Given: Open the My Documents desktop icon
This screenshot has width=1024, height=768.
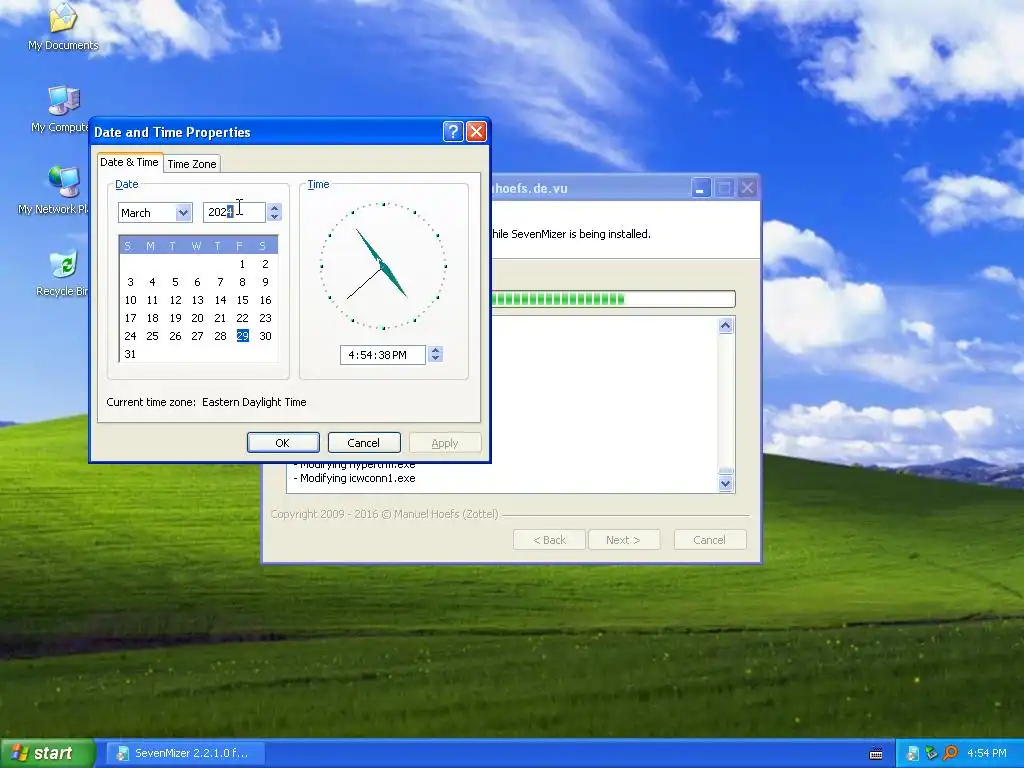Looking at the screenshot, I should tap(63, 26).
